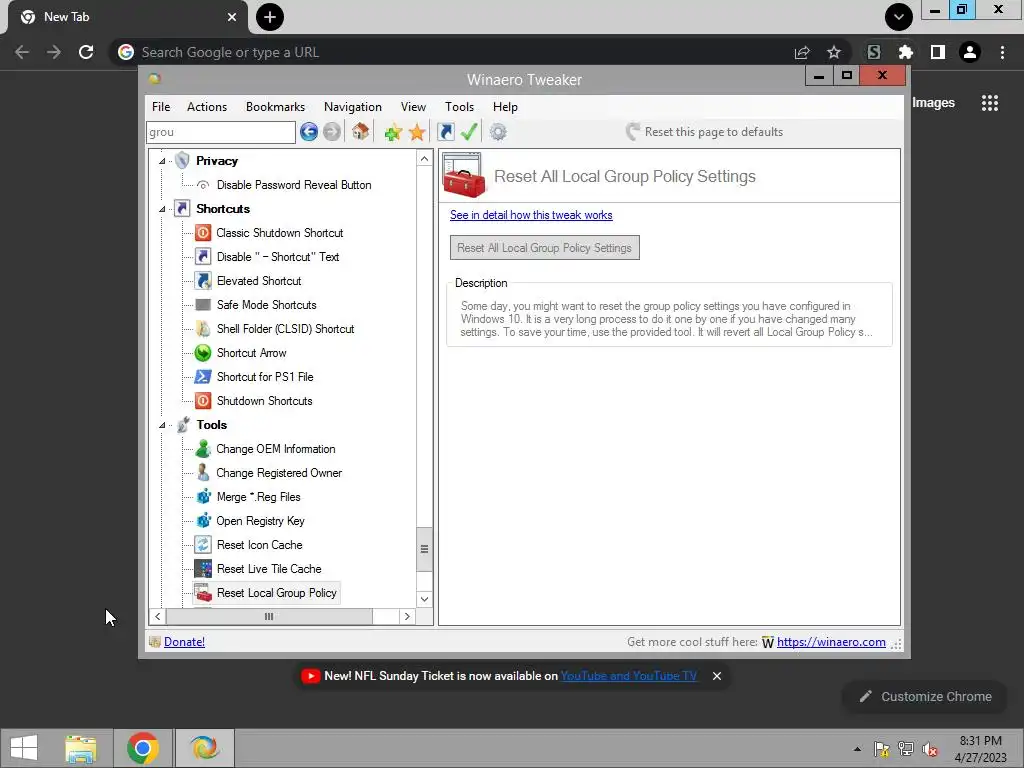Select Change Registered Owner item
The height and width of the screenshot is (768, 1024).
(x=279, y=473)
